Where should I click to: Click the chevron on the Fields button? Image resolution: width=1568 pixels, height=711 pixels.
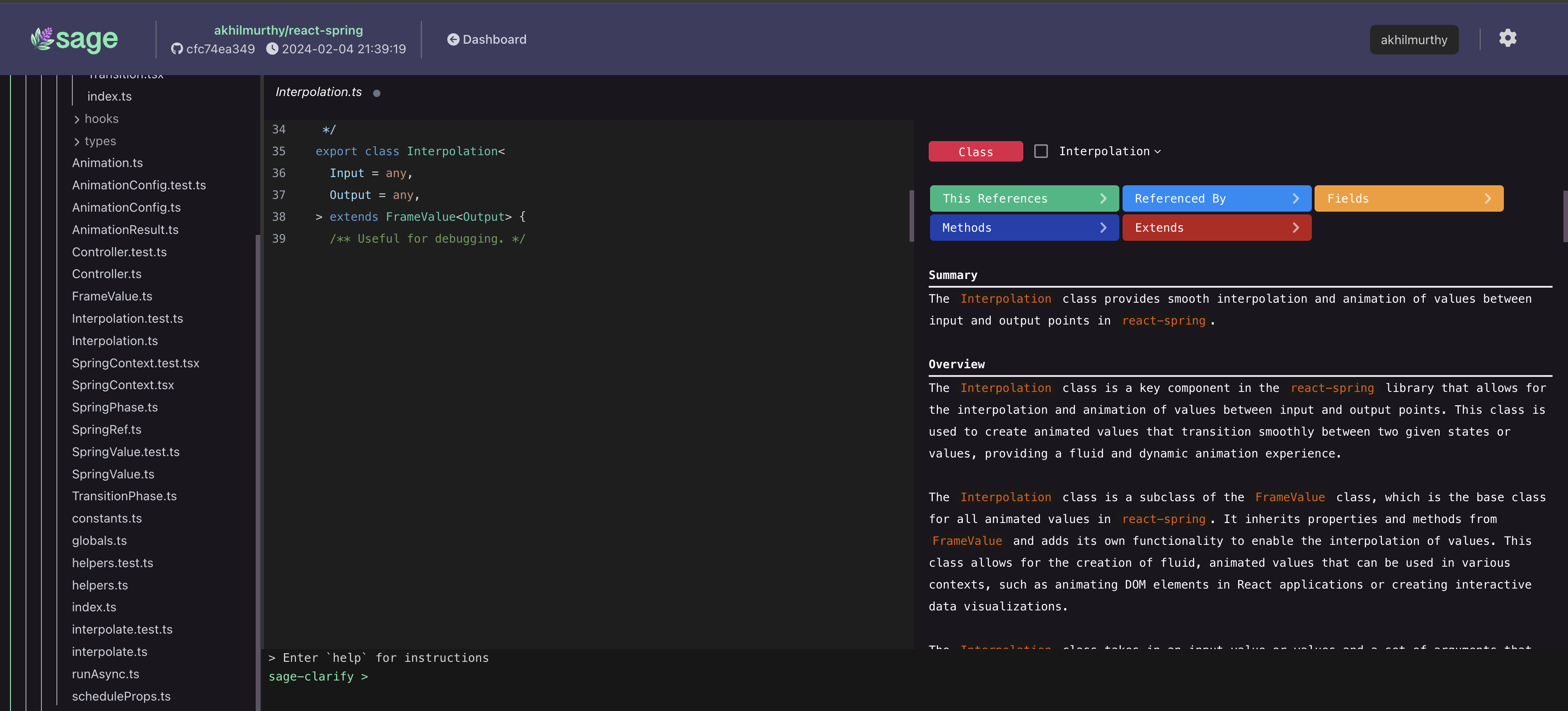click(x=1487, y=198)
